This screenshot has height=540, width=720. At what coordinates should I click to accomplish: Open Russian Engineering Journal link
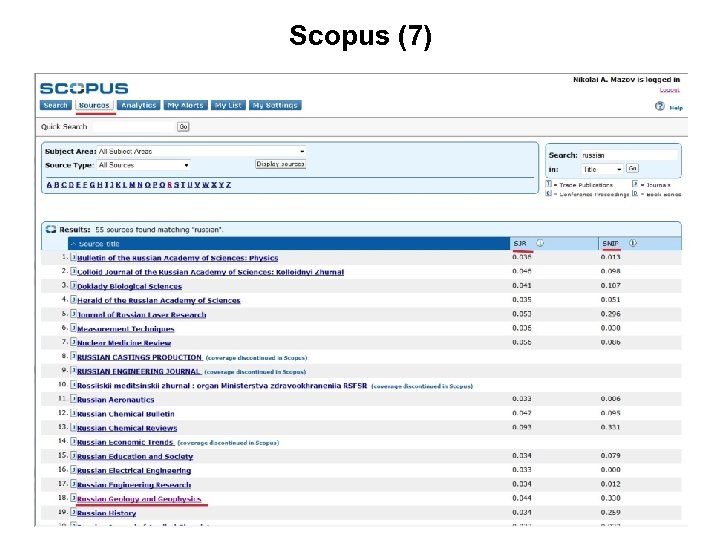click(139, 371)
